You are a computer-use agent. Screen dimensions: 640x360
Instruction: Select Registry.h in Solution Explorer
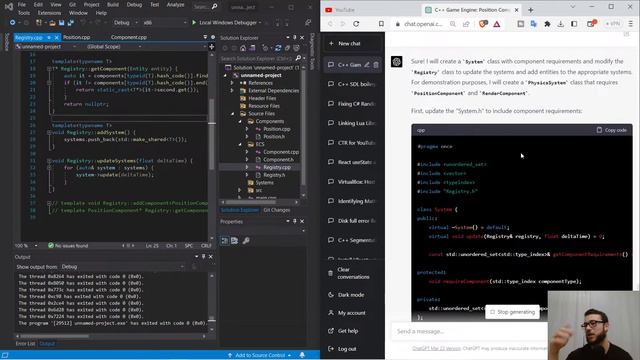click(273, 175)
